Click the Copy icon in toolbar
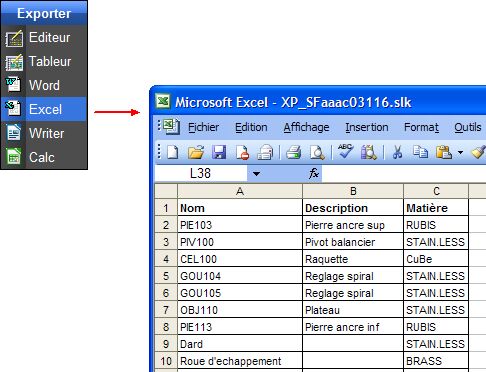Screen dimensions: 486x372 point(420,152)
